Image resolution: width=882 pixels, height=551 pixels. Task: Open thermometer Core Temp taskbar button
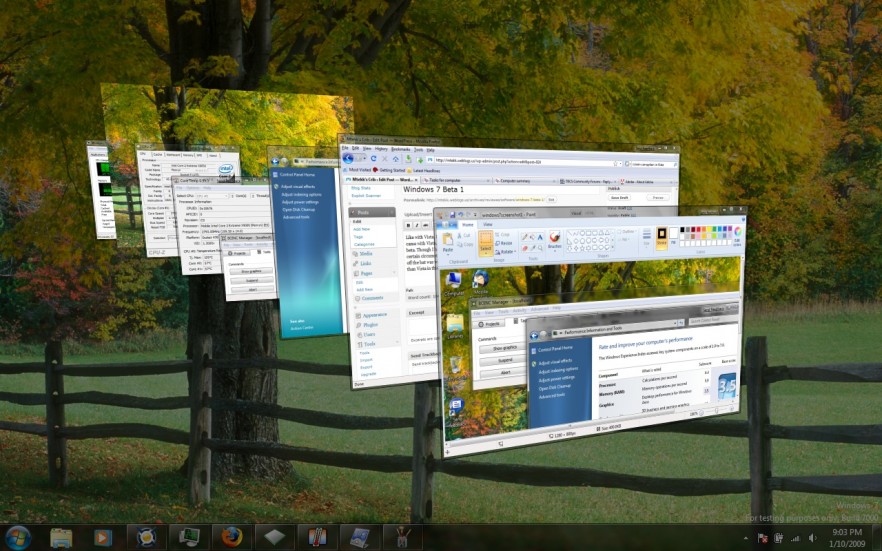pos(317,538)
